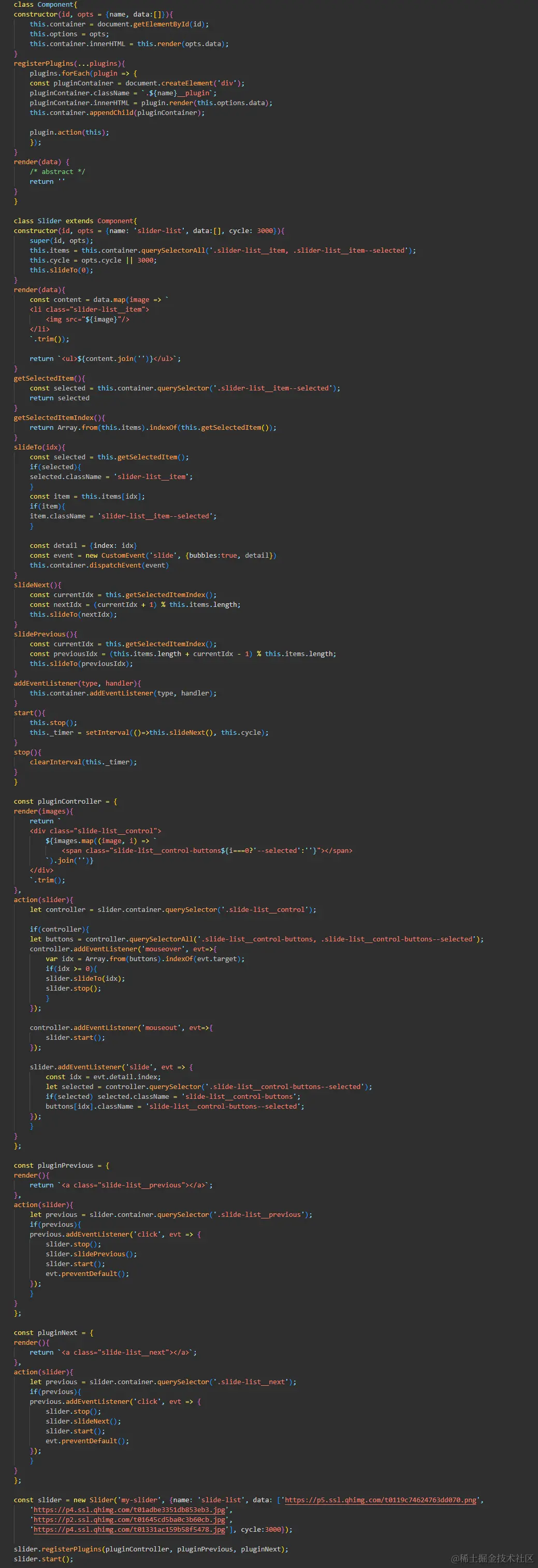Click the slider.addEventListener('slide') line
The height and width of the screenshot is (1568, 538).
[111, 1067]
